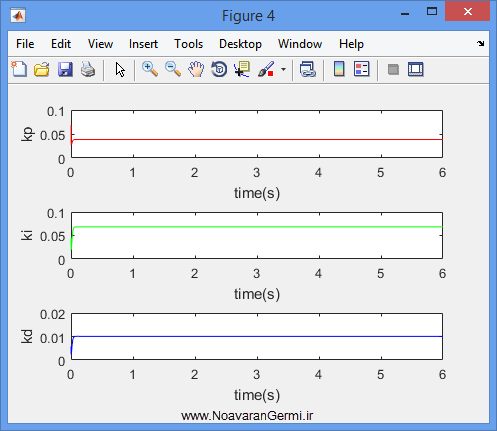This screenshot has height=431, width=497.
Task: Activate the Zoom In magnifier tool
Action: pos(150,69)
